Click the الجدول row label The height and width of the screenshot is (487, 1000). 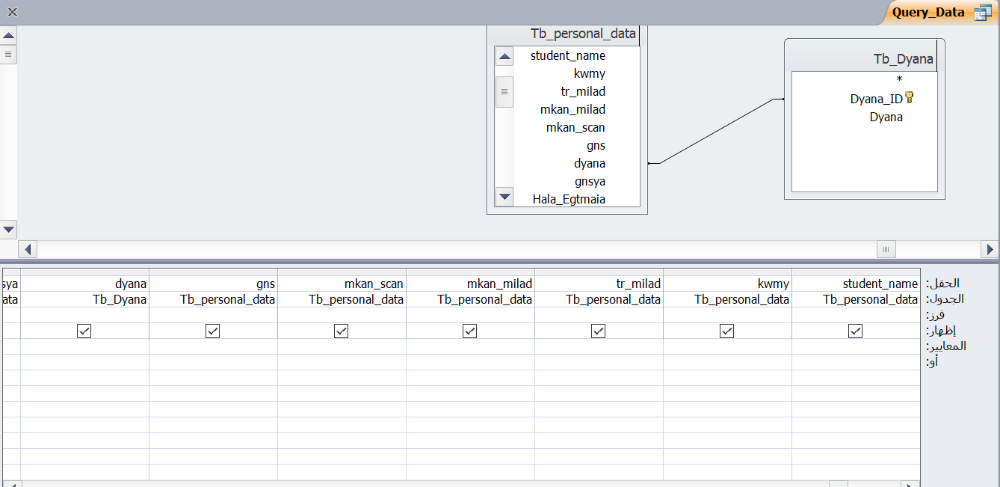[x=945, y=299]
